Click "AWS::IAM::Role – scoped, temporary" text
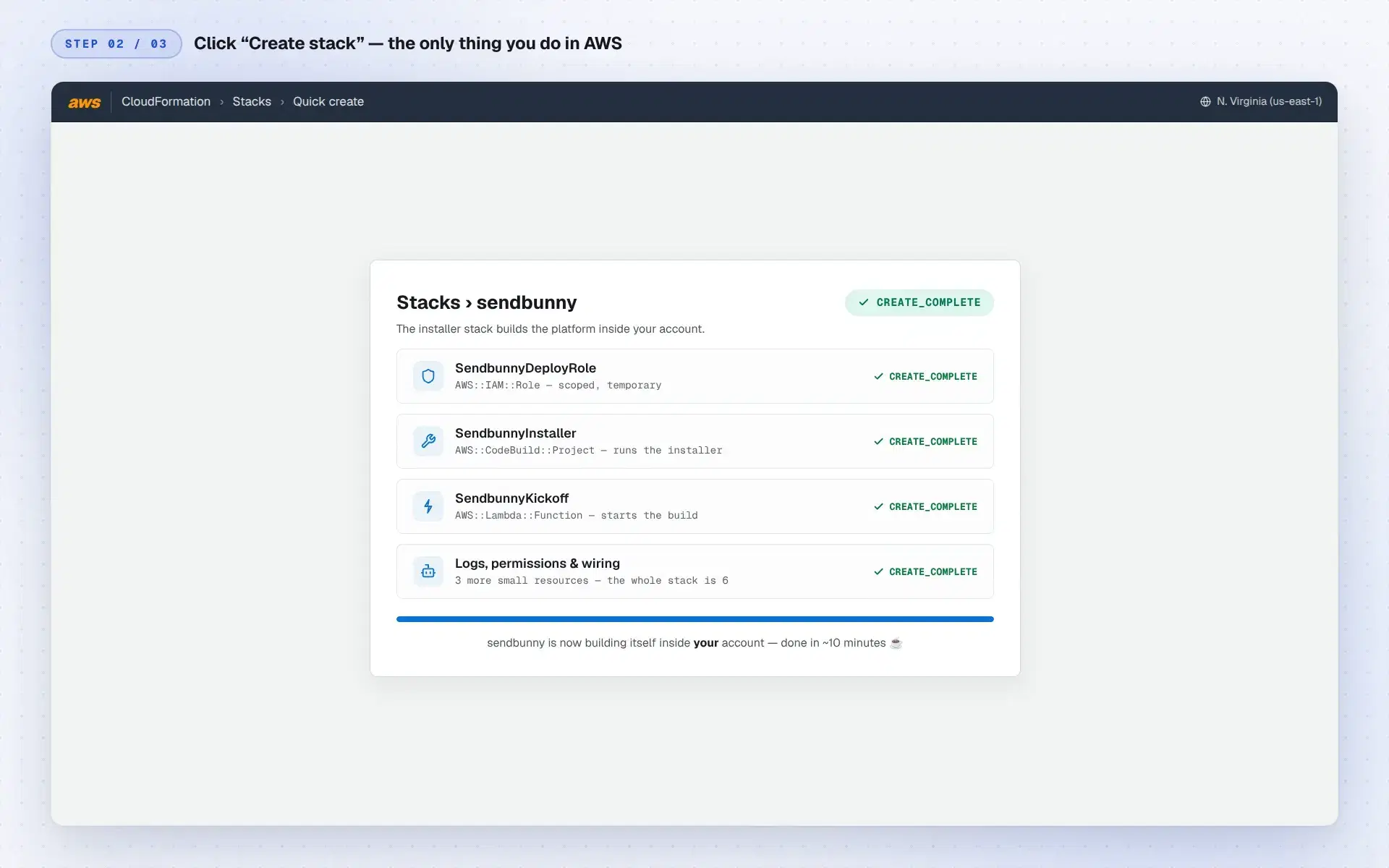This screenshot has width=1389, height=868. (558, 386)
